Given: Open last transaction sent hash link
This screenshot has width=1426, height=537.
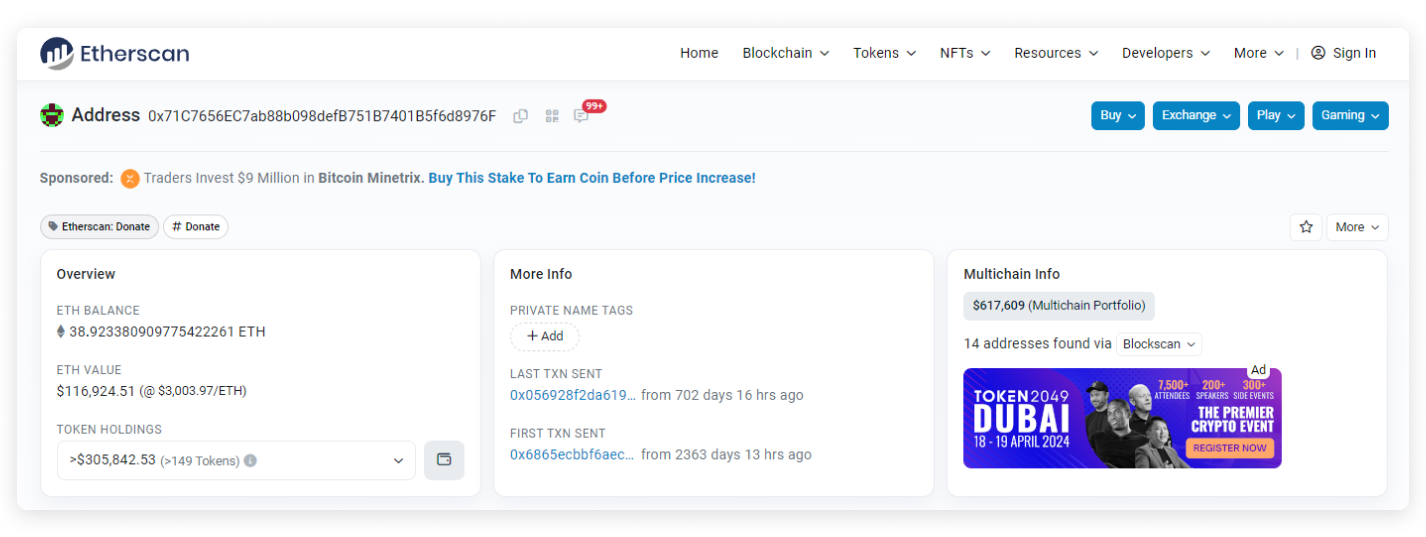Looking at the screenshot, I should [x=572, y=395].
